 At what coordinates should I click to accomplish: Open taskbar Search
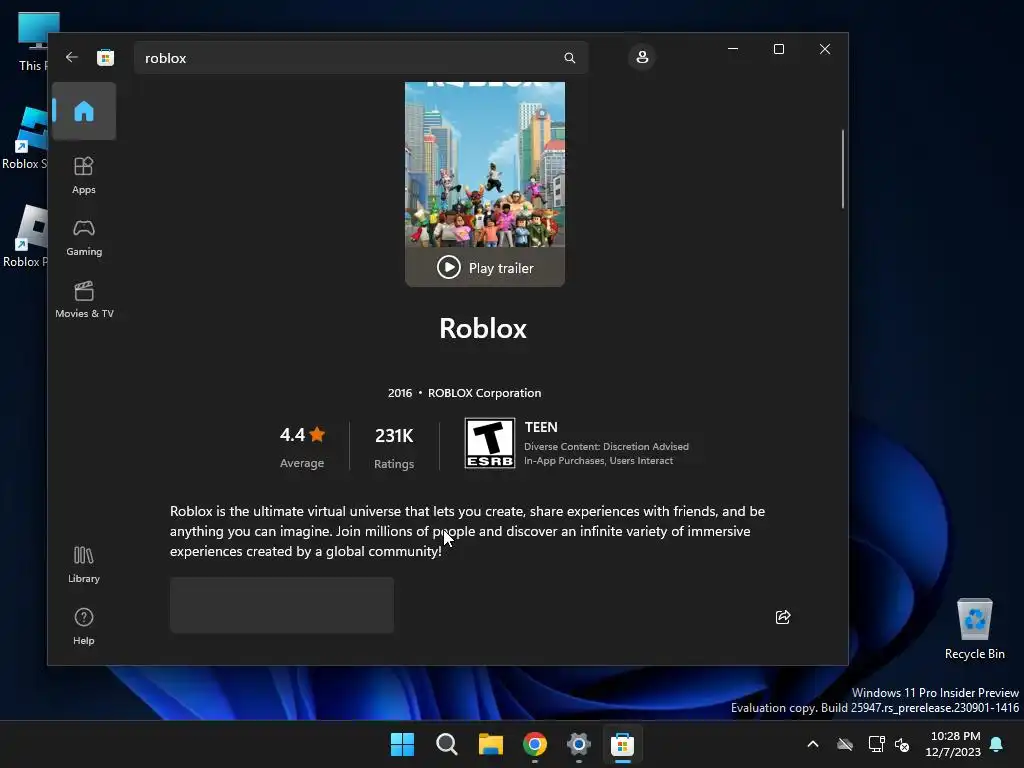pyautogui.click(x=447, y=744)
